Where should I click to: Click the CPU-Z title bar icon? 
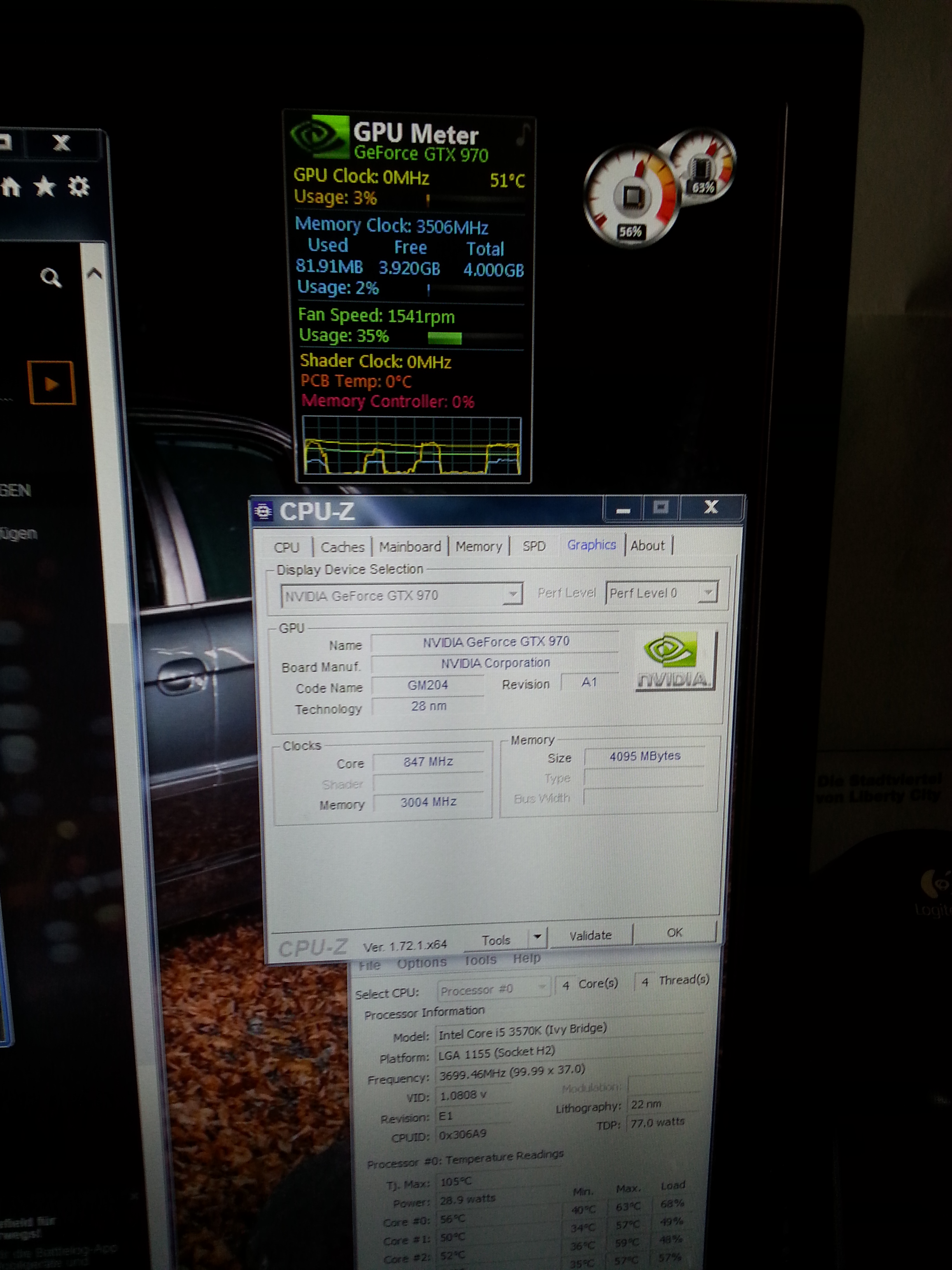[264, 511]
